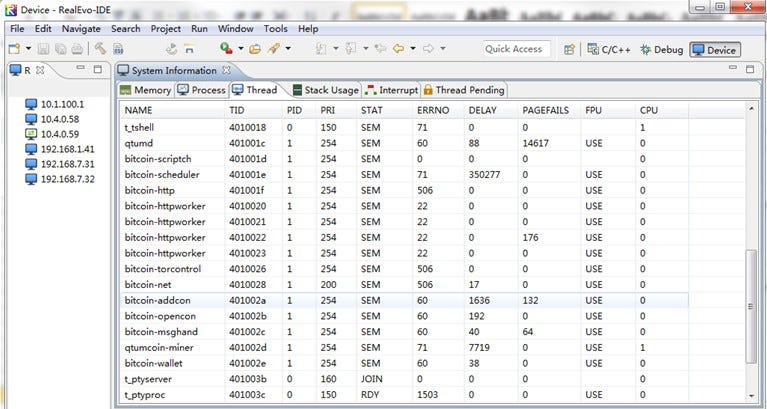Select the qtumcoin-miner thread row
This screenshot has height=409, width=767.
[404, 347]
